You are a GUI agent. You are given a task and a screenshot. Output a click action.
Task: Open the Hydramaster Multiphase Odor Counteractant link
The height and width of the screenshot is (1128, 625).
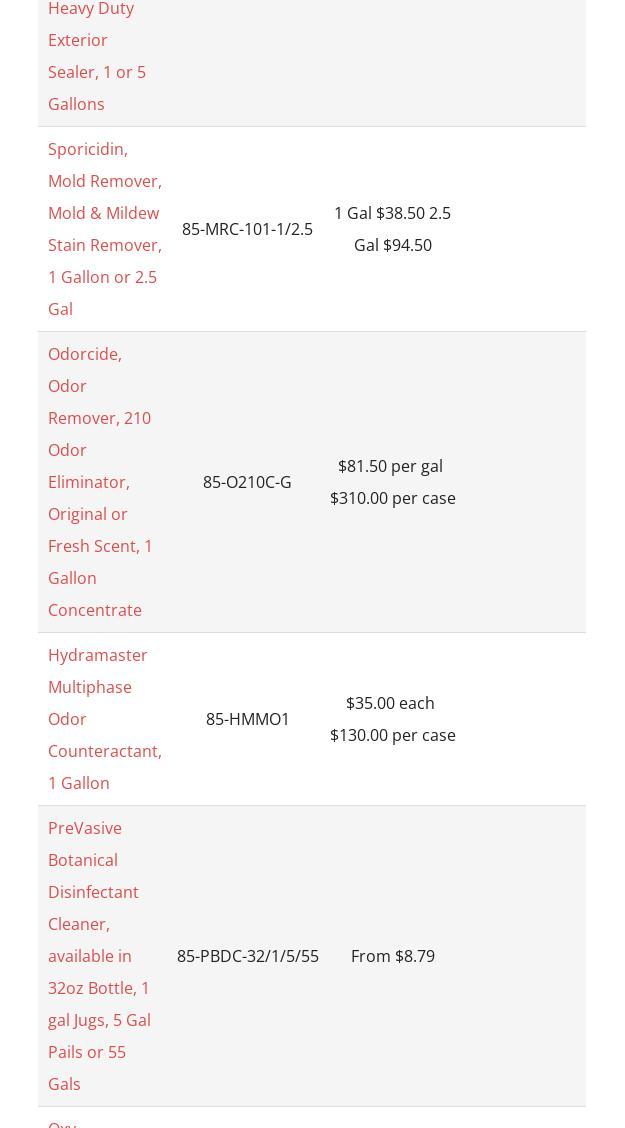pyautogui.click(x=105, y=719)
